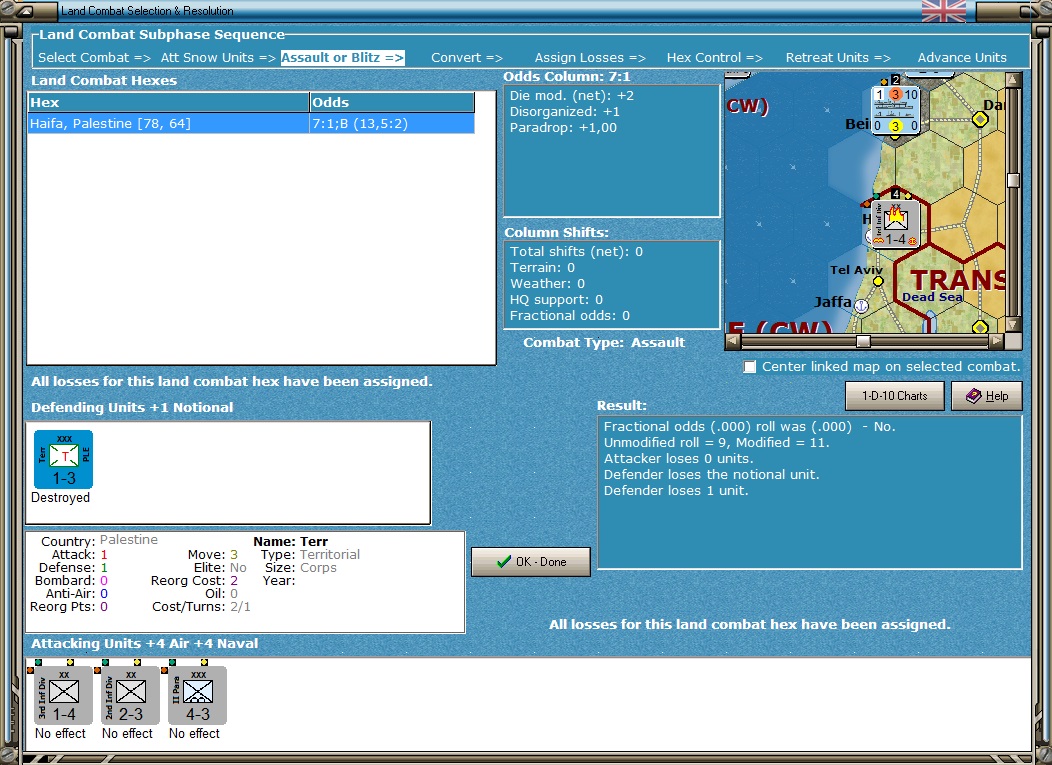The height and width of the screenshot is (765, 1052).
Task: Click the Retreat Units subphase step
Action: (838, 58)
